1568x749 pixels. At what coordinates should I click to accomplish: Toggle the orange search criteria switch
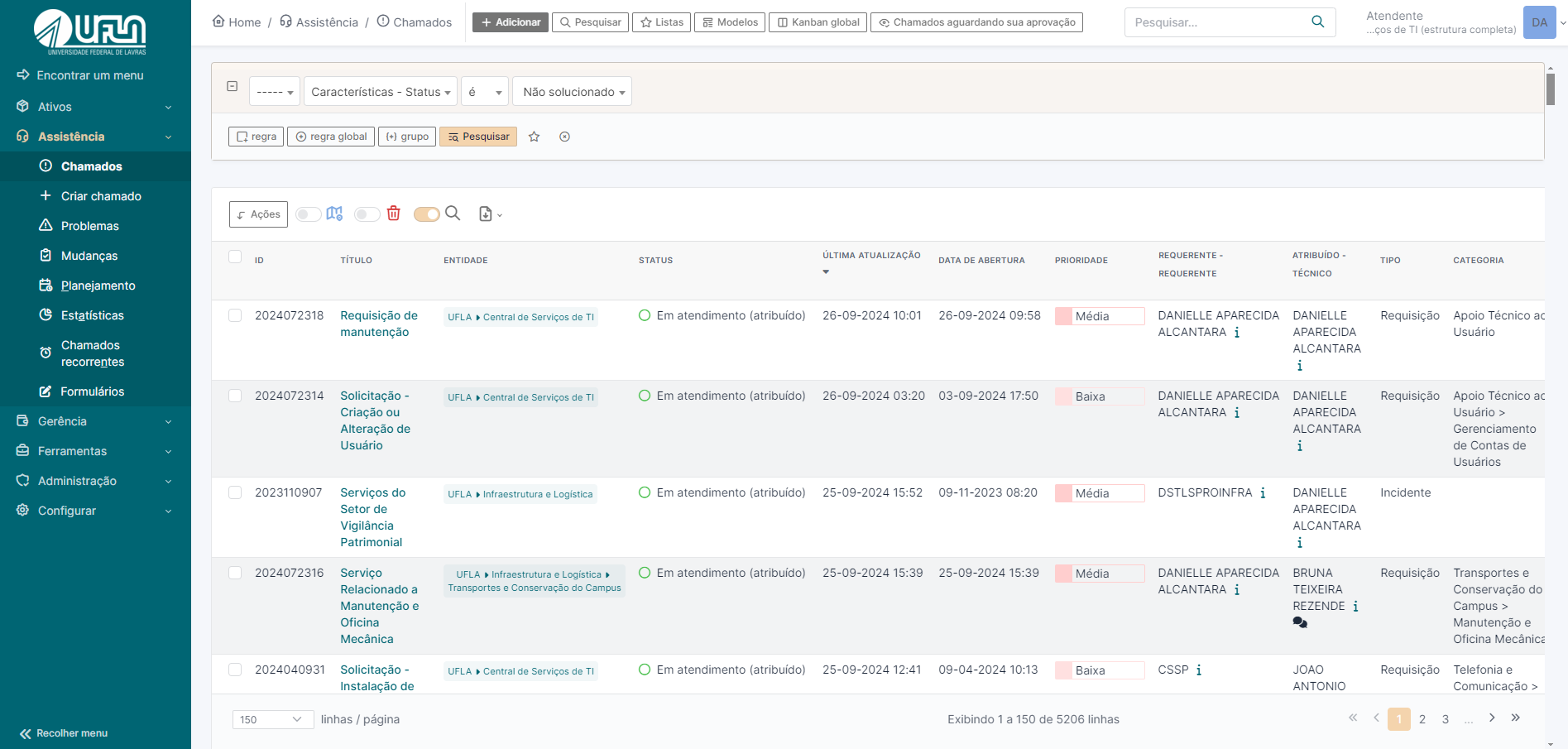click(427, 214)
